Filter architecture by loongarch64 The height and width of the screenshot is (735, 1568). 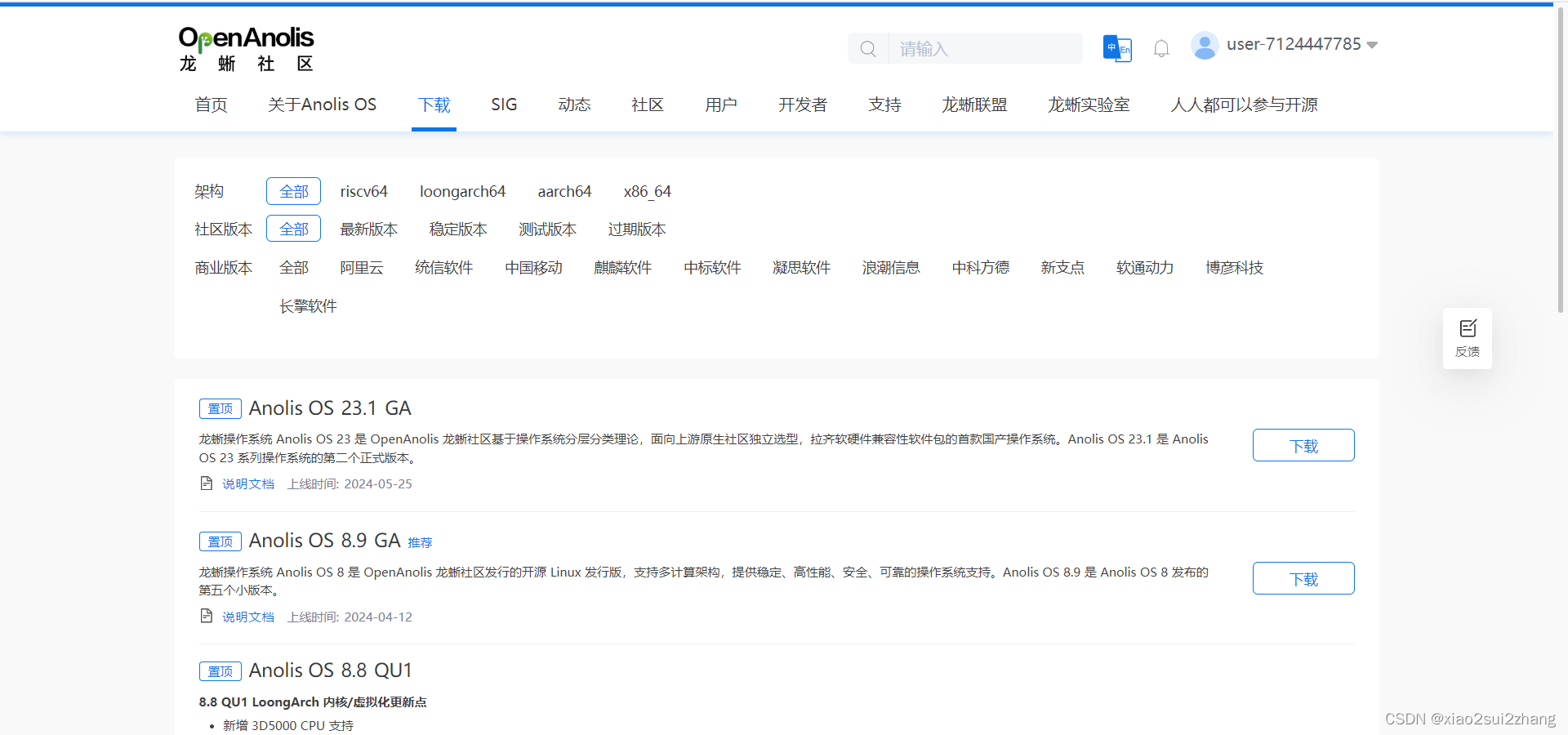pyautogui.click(x=462, y=191)
